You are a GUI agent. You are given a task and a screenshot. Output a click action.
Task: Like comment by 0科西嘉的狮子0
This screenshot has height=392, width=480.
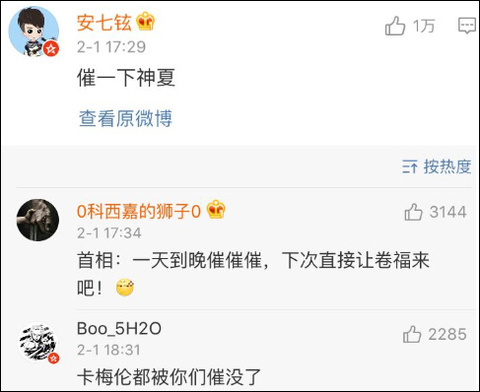pos(413,212)
